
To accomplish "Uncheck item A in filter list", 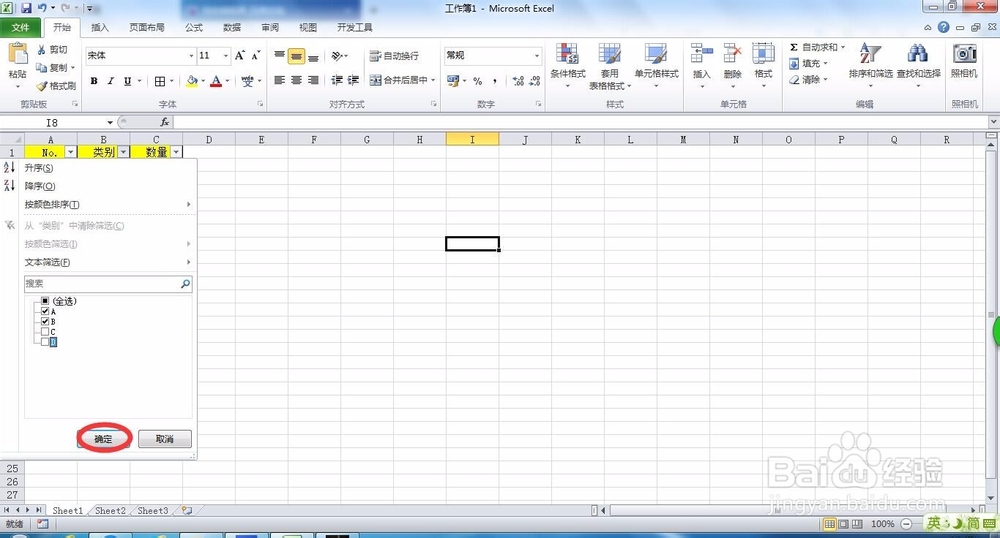I will tap(45, 312).
